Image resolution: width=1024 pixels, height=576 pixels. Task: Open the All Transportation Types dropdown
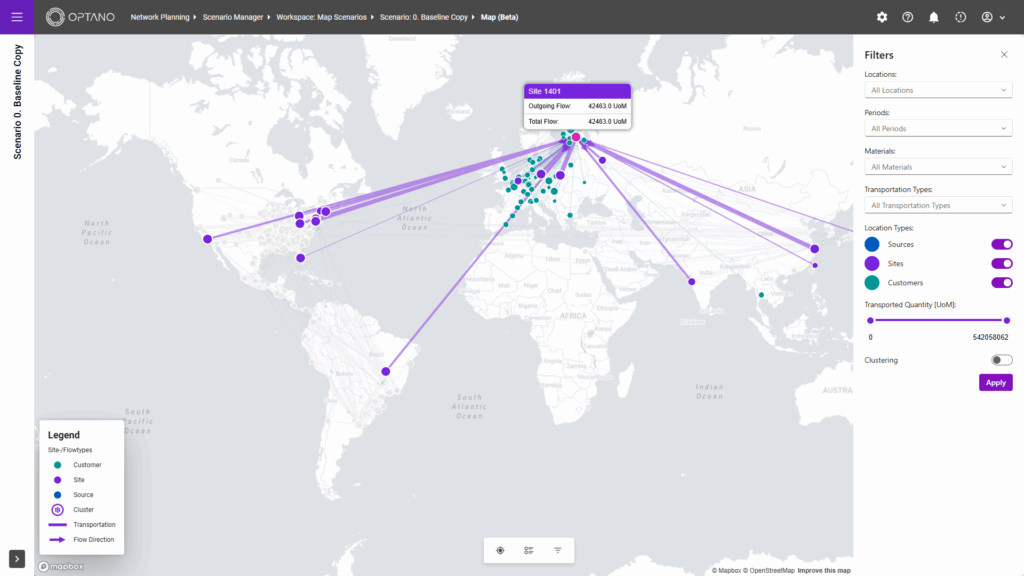pyautogui.click(x=938, y=205)
